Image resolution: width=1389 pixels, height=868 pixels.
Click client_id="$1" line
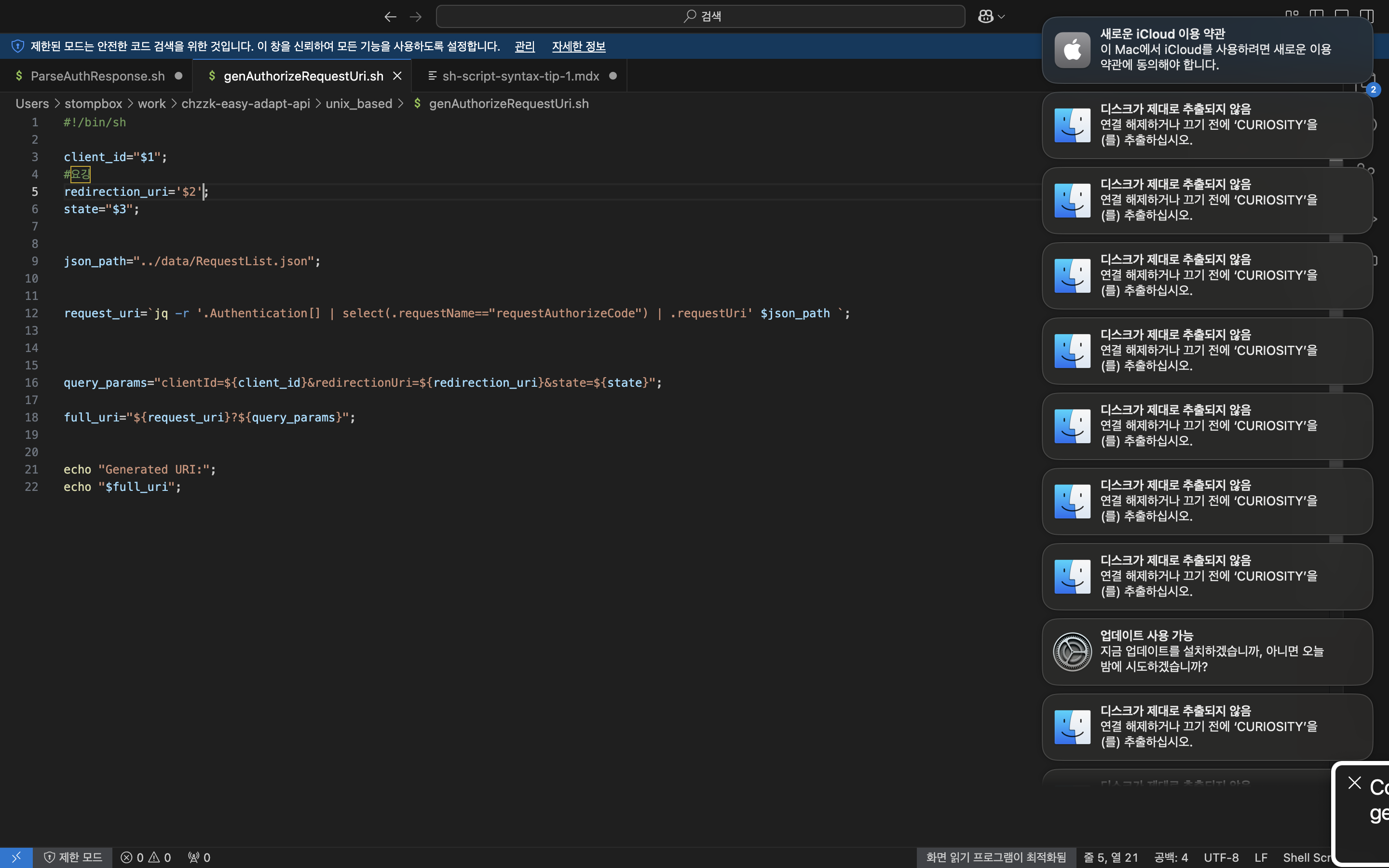click(115, 157)
